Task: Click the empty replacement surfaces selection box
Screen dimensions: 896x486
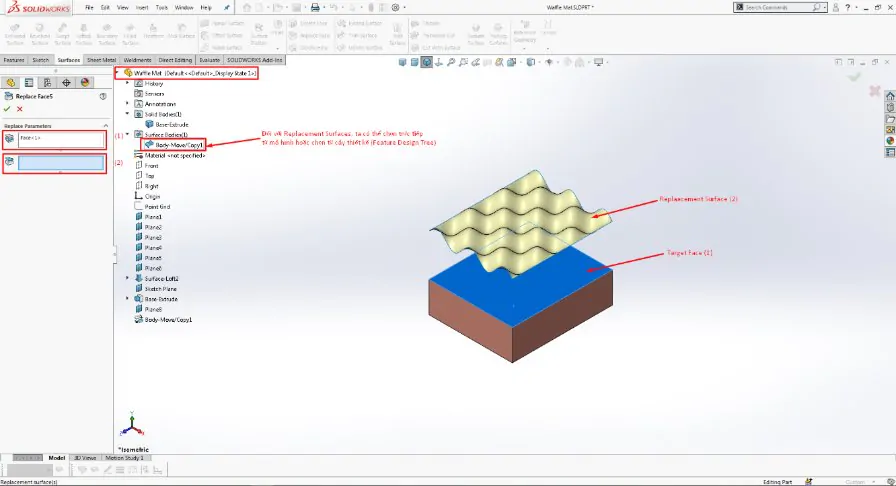Action: coord(61,164)
